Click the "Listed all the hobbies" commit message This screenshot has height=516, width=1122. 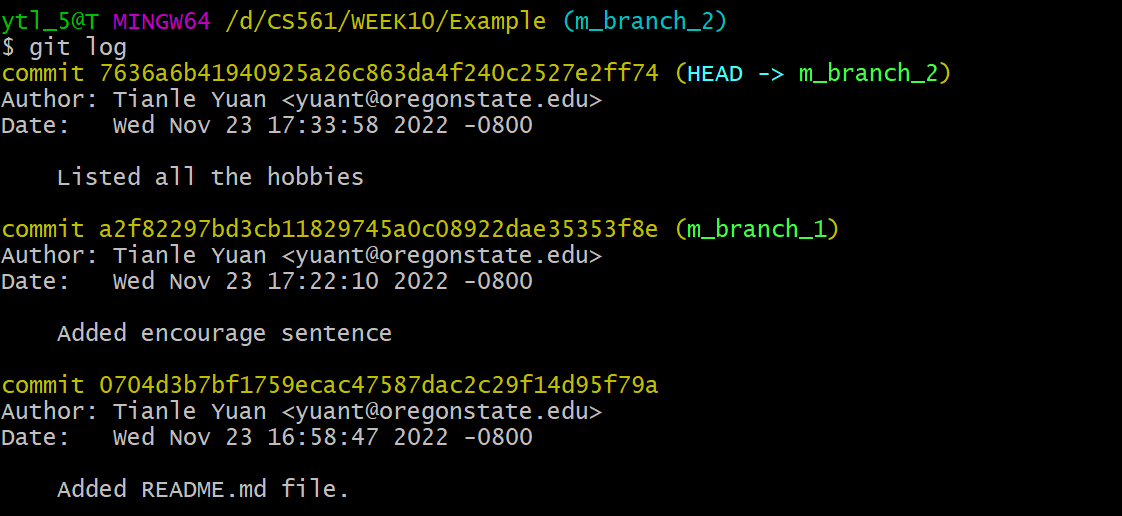click(x=210, y=177)
